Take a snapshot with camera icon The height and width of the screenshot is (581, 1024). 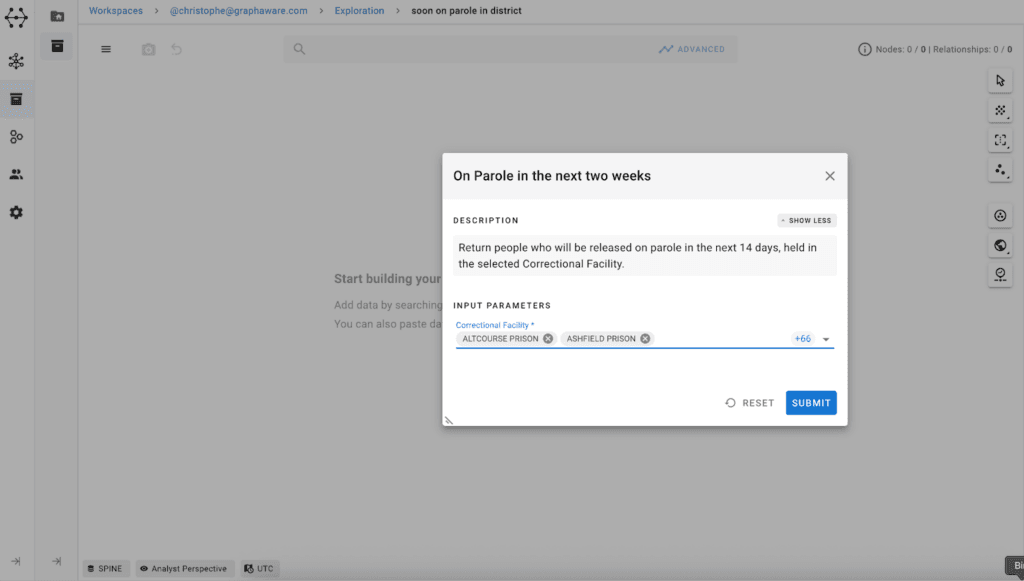(148, 49)
